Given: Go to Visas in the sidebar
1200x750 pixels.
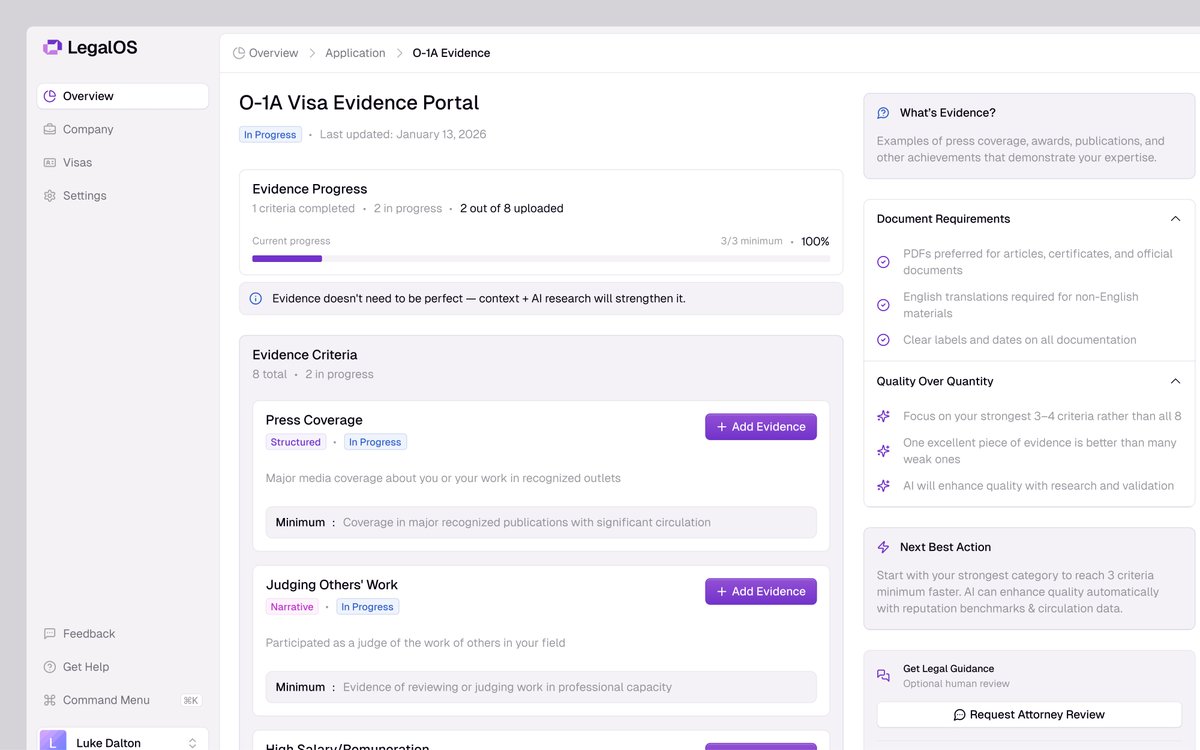Looking at the screenshot, I should 122,162.
